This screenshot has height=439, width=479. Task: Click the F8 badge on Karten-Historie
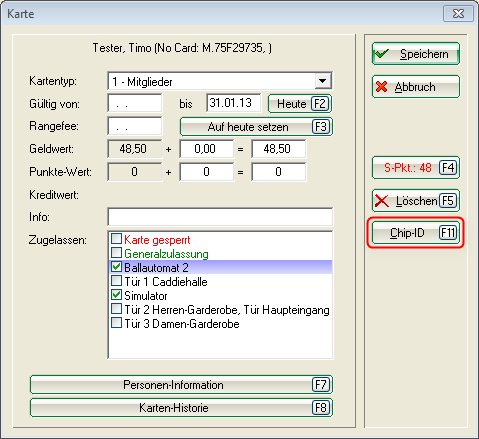tap(321, 407)
